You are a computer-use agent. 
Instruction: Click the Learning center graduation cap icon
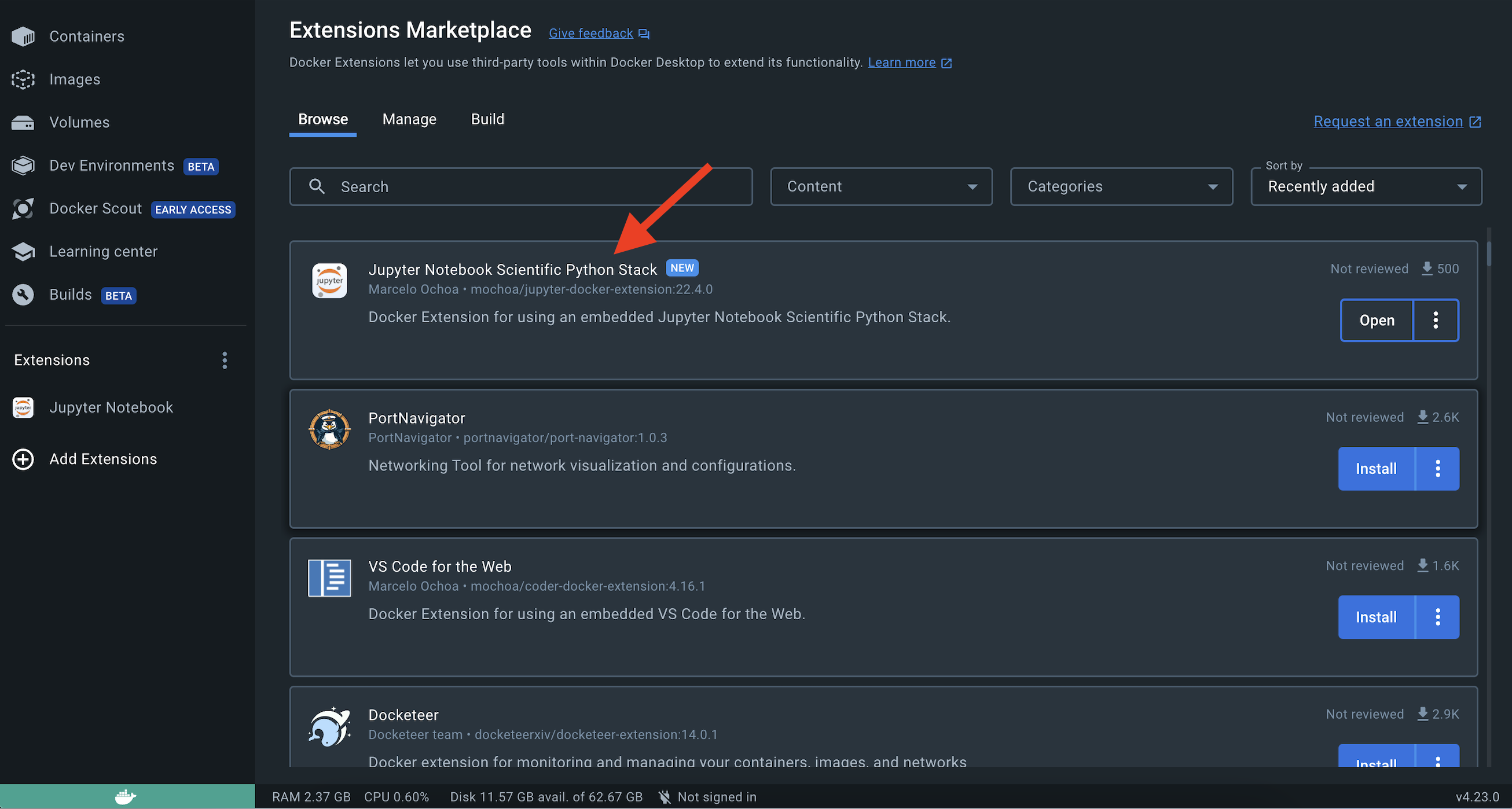tap(23, 252)
